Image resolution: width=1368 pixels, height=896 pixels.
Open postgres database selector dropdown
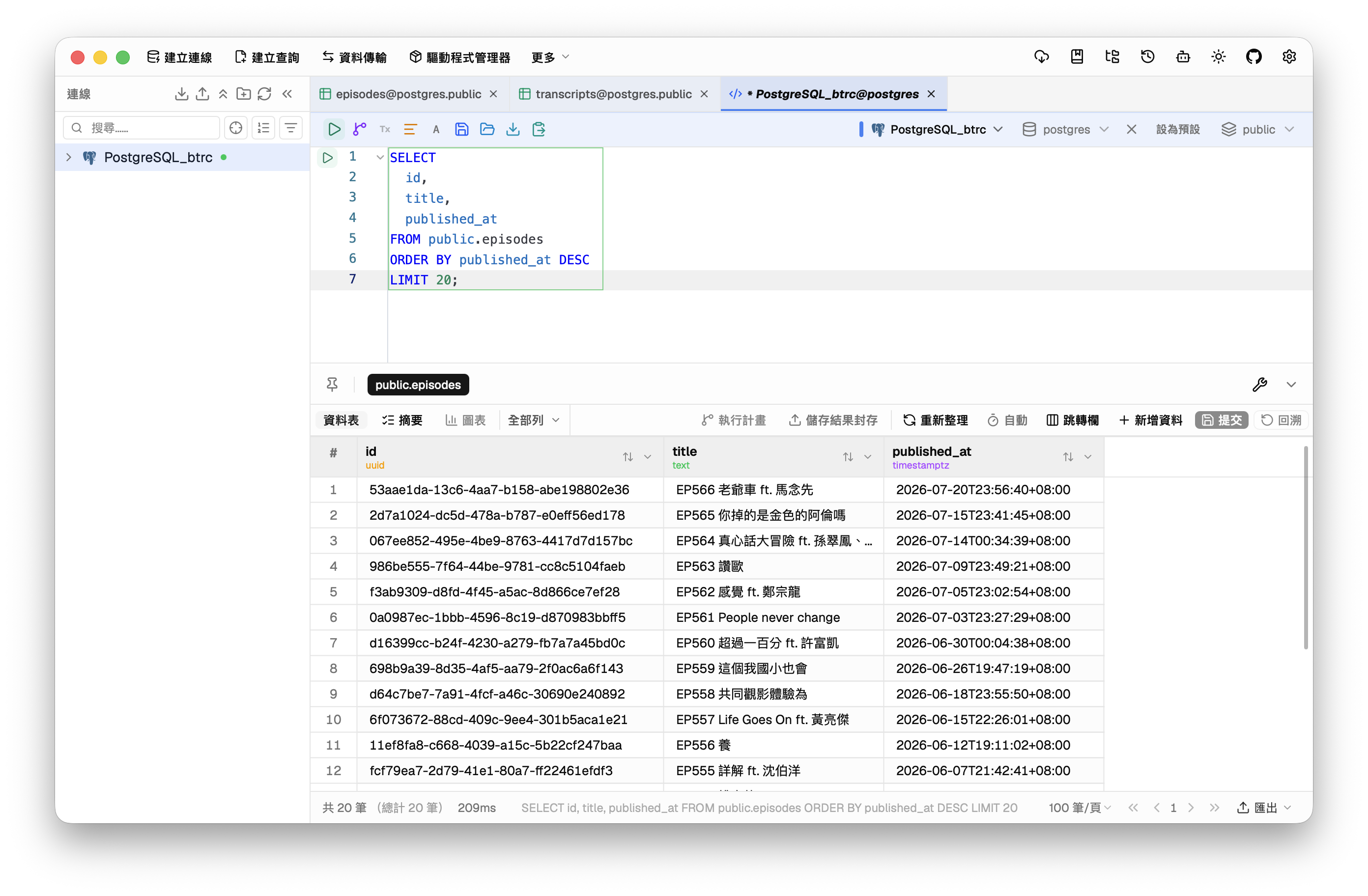1066,129
